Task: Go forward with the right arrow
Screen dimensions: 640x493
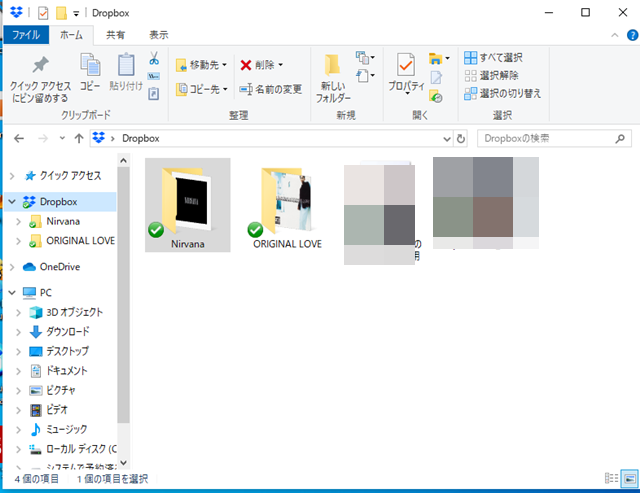Action: (x=42, y=139)
